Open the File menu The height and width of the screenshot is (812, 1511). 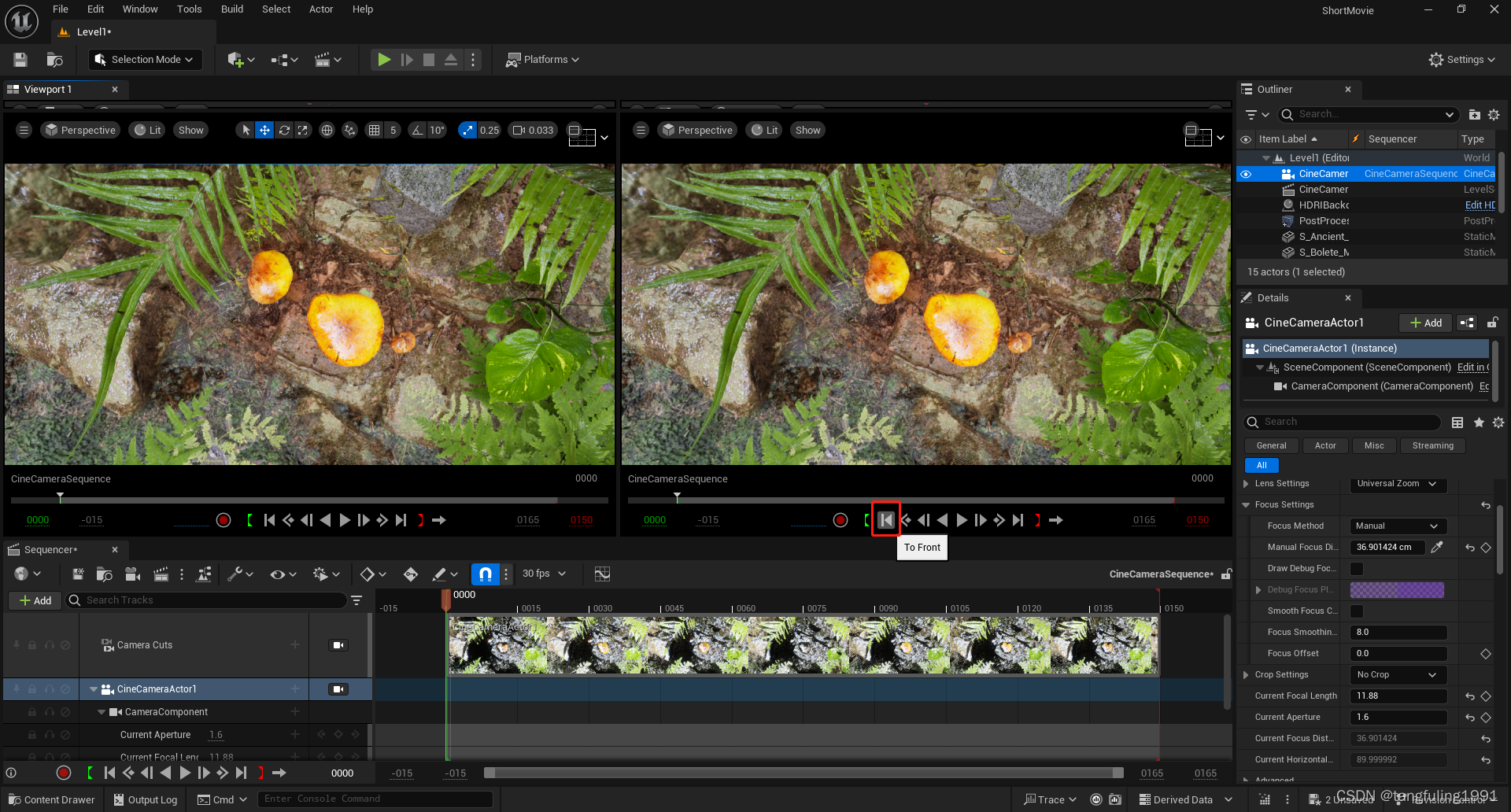[61, 9]
